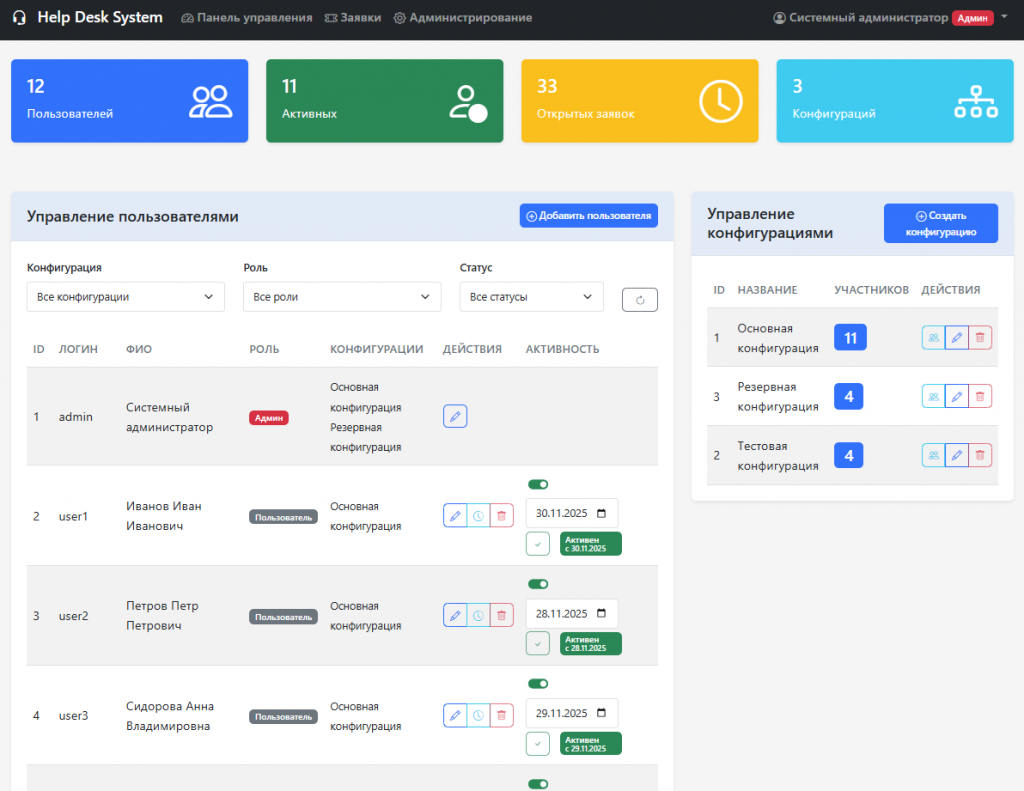Image resolution: width=1024 pixels, height=791 pixels.
Task: Open the Статус filter dropdown
Action: pos(532,297)
